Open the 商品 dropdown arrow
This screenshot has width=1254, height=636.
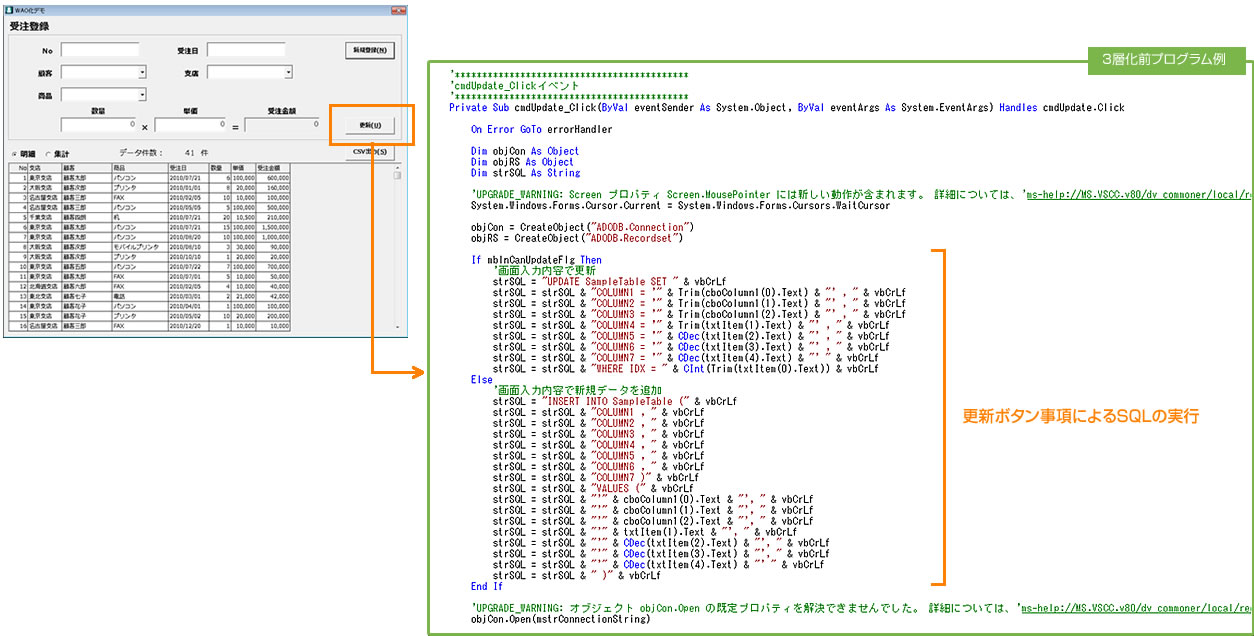click(x=142, y=95)
